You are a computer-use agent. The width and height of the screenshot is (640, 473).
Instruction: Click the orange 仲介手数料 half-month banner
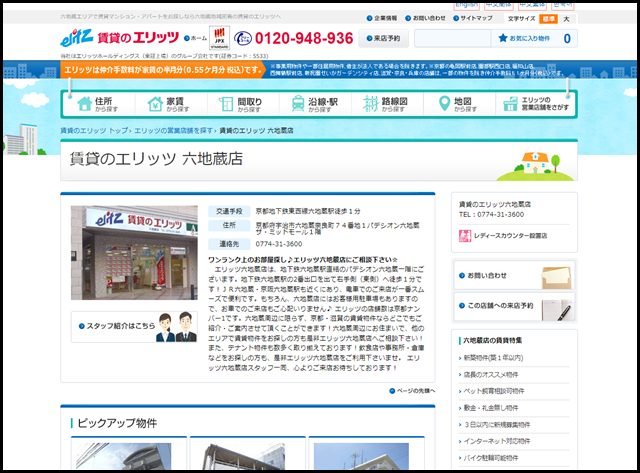click(163, 70)
